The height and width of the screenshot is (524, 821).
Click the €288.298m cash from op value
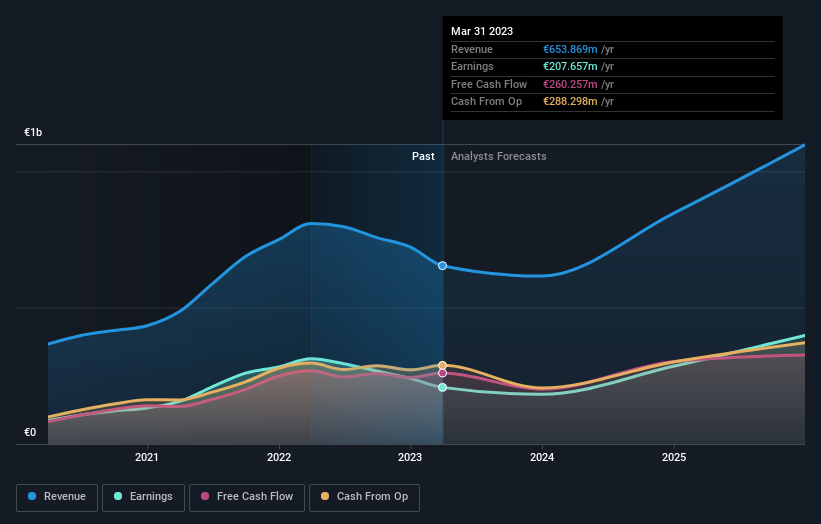pos(570,102)
